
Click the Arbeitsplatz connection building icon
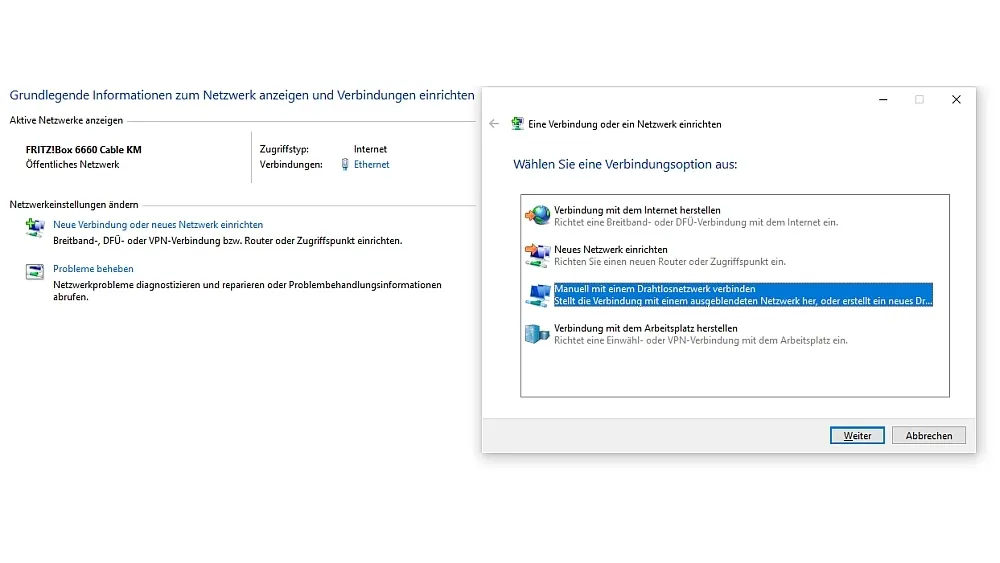click(537, 334)
